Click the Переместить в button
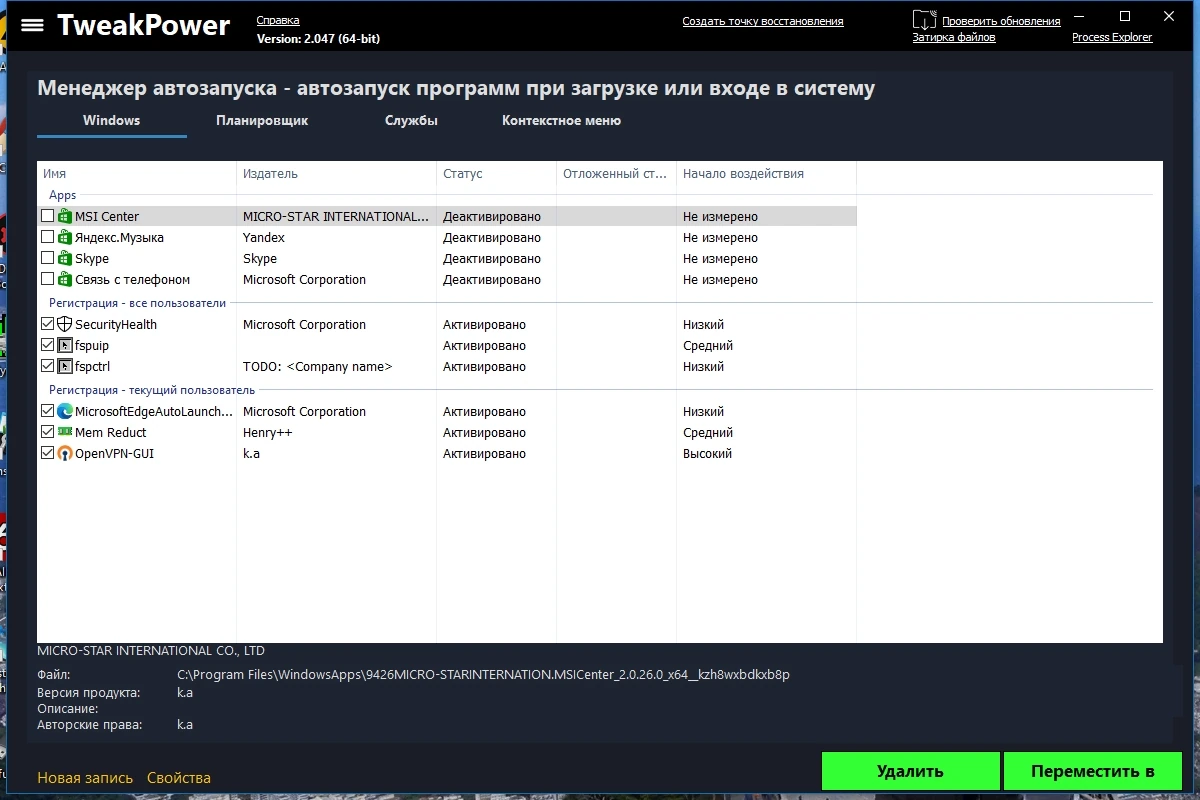 (1092, 771)
